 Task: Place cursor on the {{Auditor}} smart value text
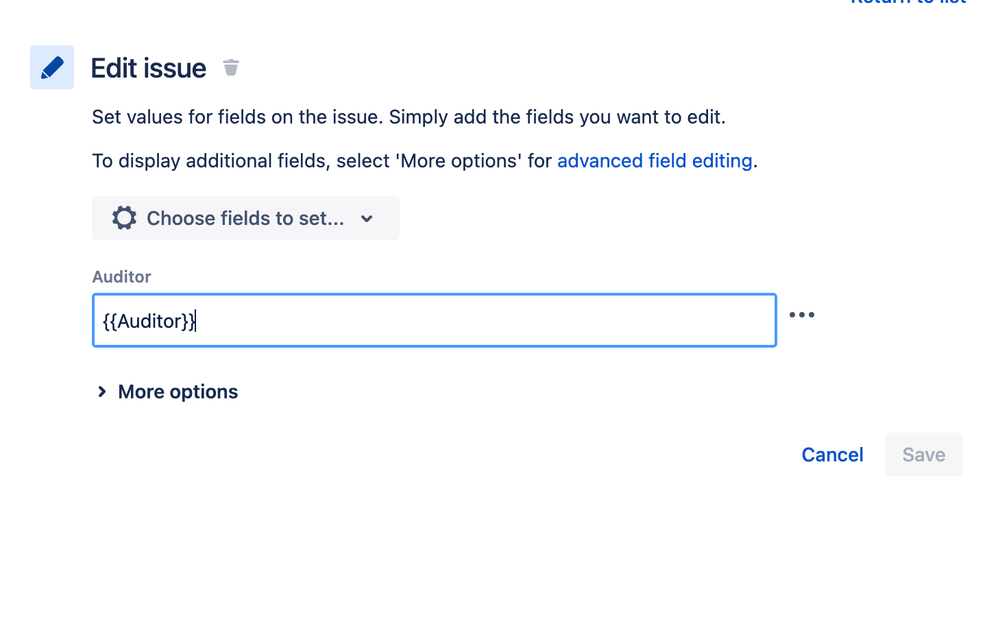(150, 321)
